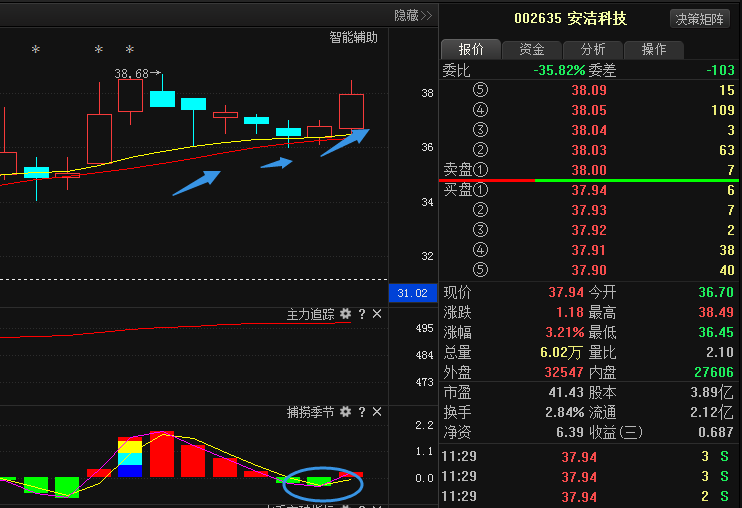Open the 资金 tab
The width and height of the screenshot is (742, 508).
point(532,50)
